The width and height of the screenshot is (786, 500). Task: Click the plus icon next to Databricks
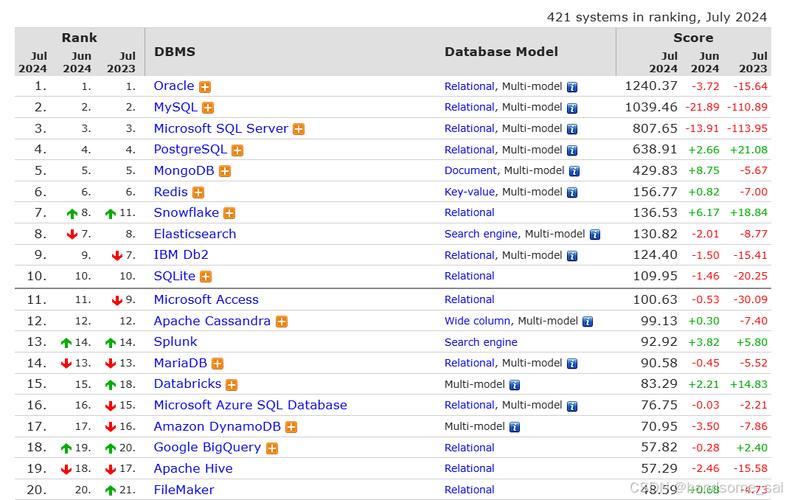tap(231, 385)
